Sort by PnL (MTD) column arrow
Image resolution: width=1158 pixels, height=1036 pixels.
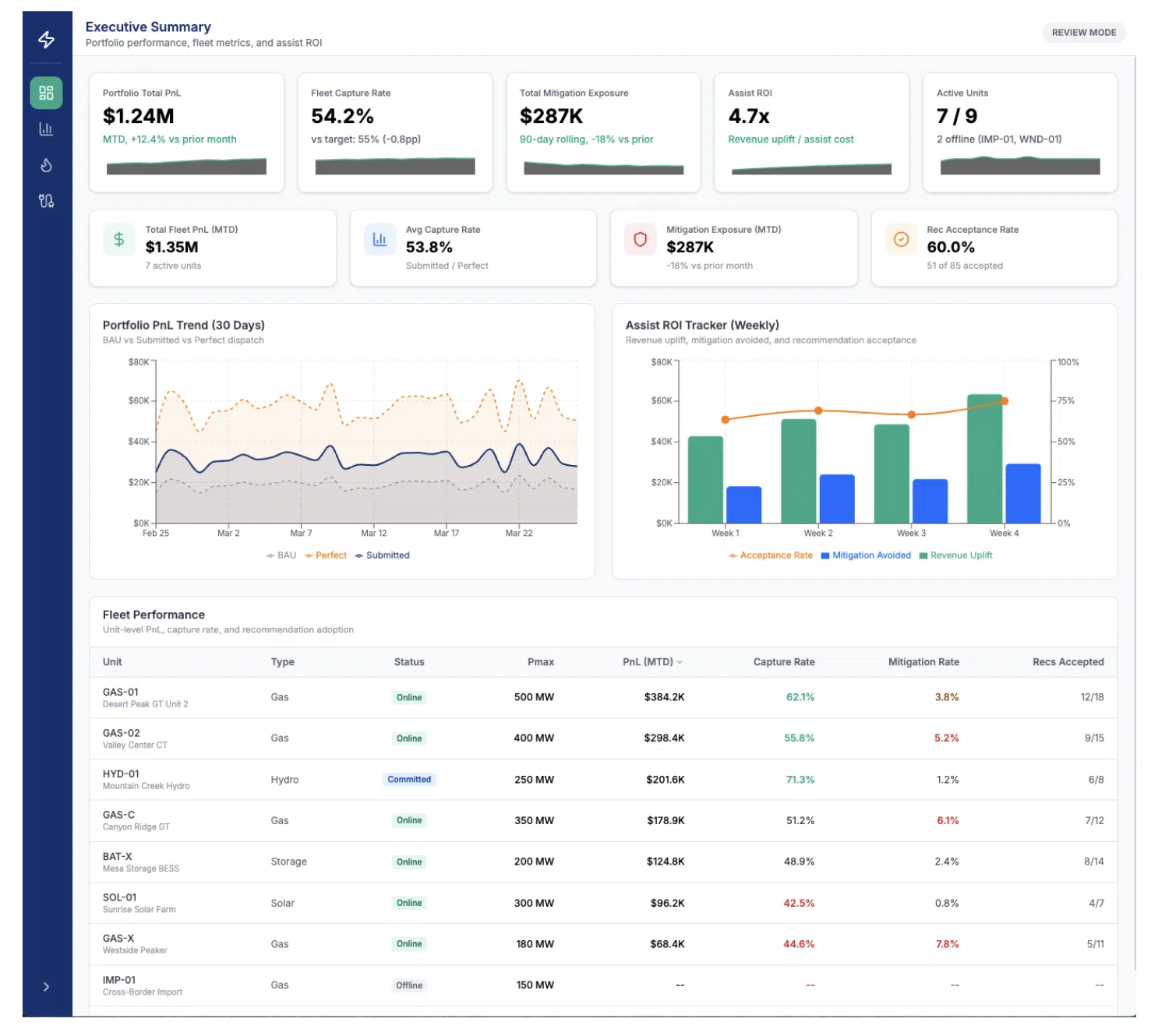tap(680, 662)
